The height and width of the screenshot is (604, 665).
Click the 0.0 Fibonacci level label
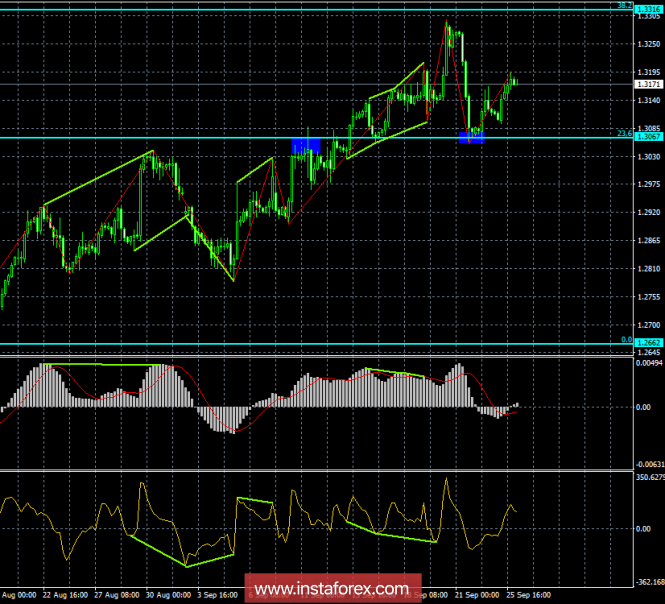624,339
